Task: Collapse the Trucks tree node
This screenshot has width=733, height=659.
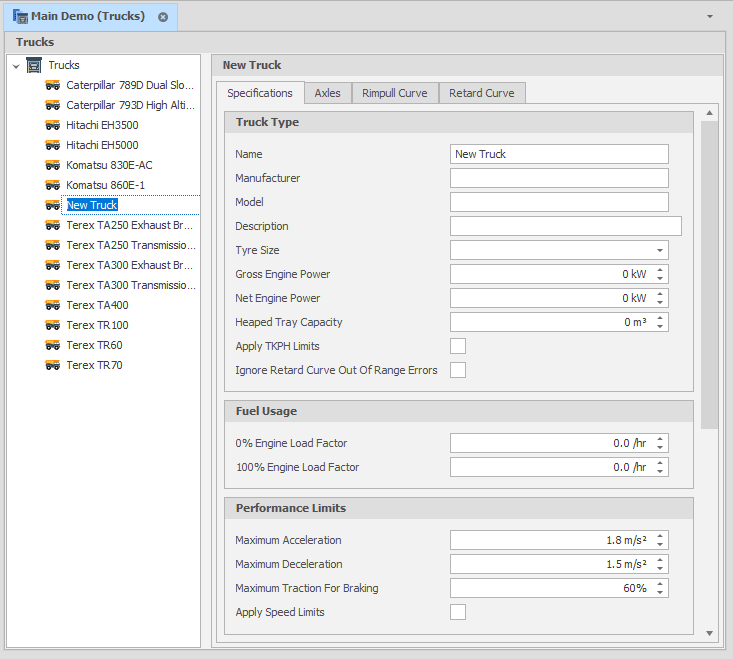Action: (16, 66)
